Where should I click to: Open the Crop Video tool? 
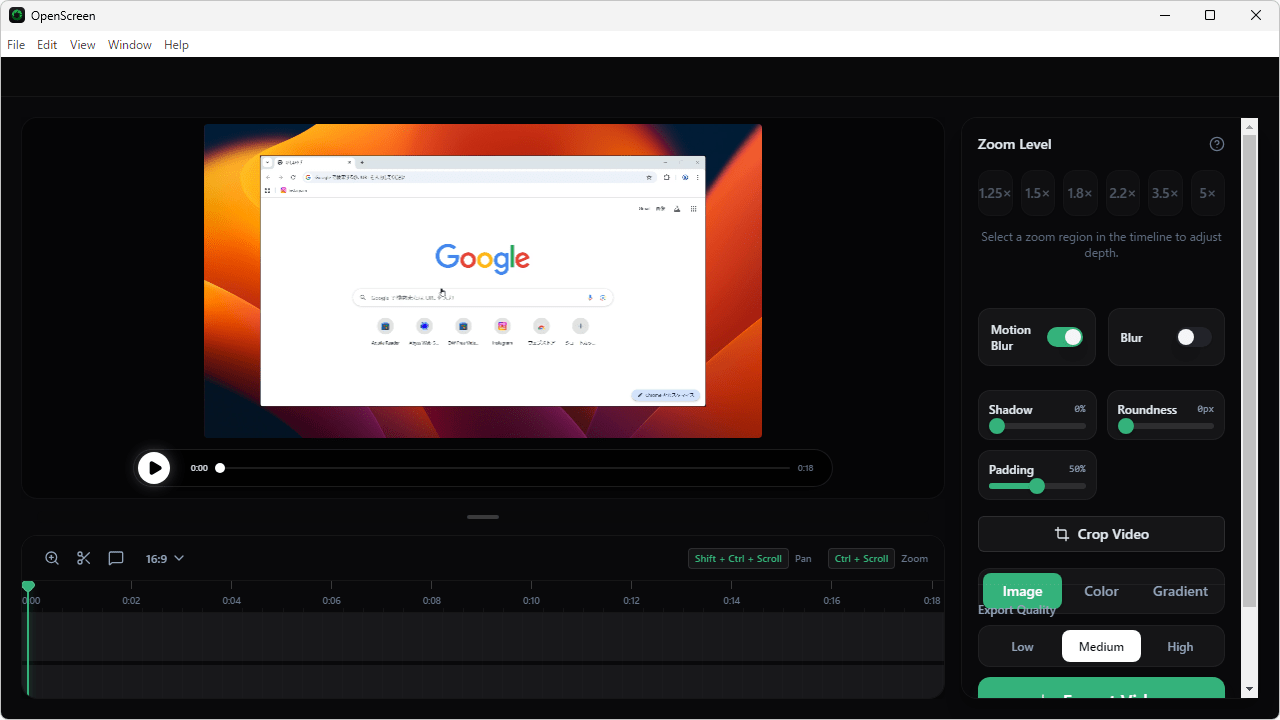[1100, 533]
